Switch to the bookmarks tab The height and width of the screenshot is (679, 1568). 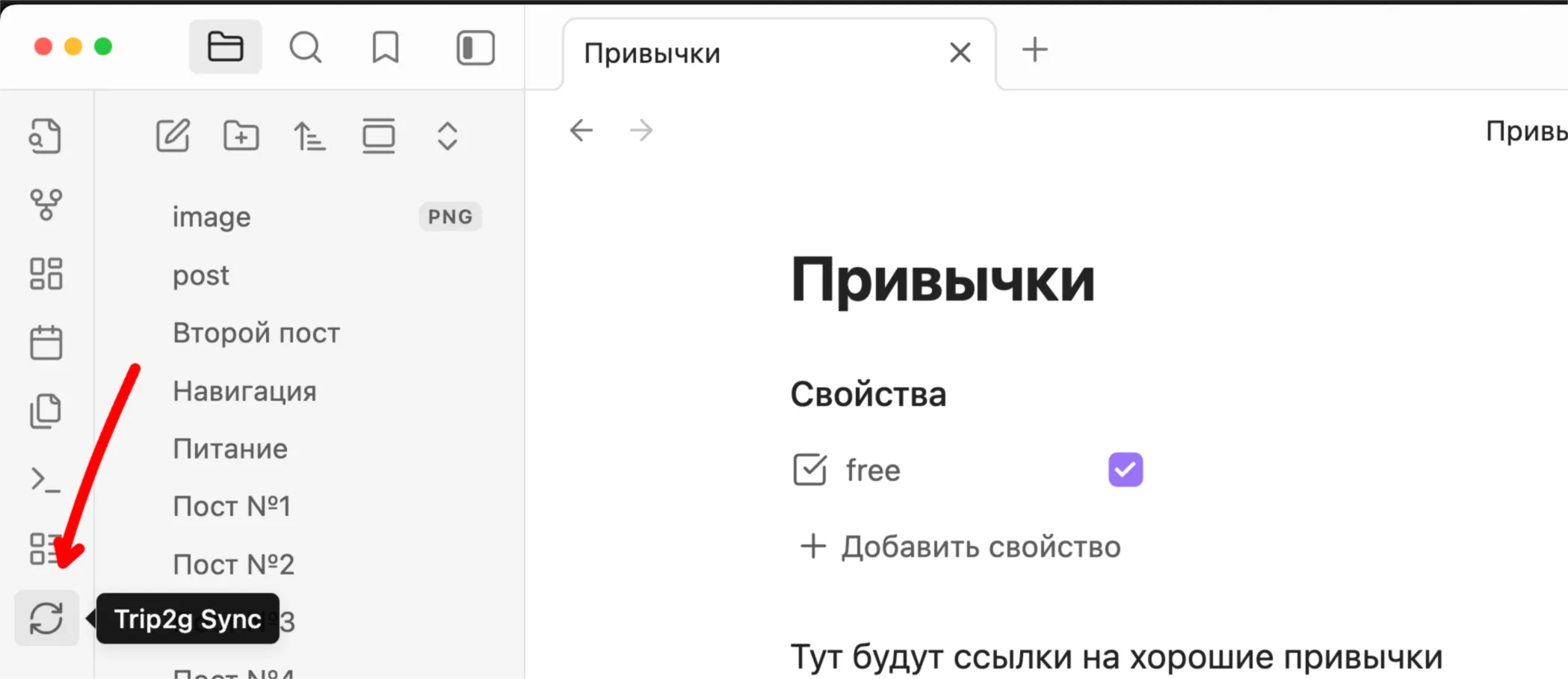click(x=386, y=48)
